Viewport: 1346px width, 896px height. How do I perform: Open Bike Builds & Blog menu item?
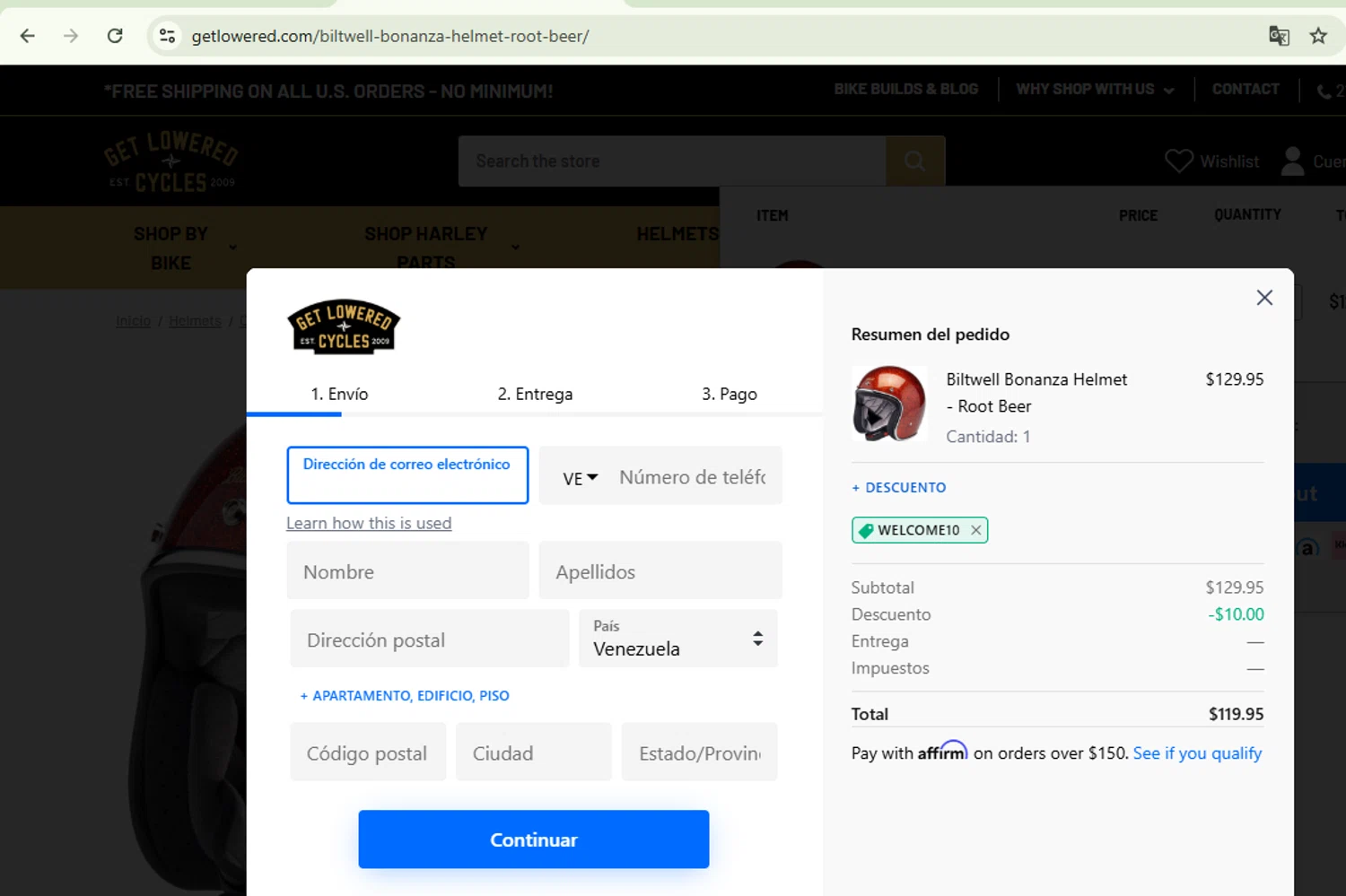pos(905,90)
